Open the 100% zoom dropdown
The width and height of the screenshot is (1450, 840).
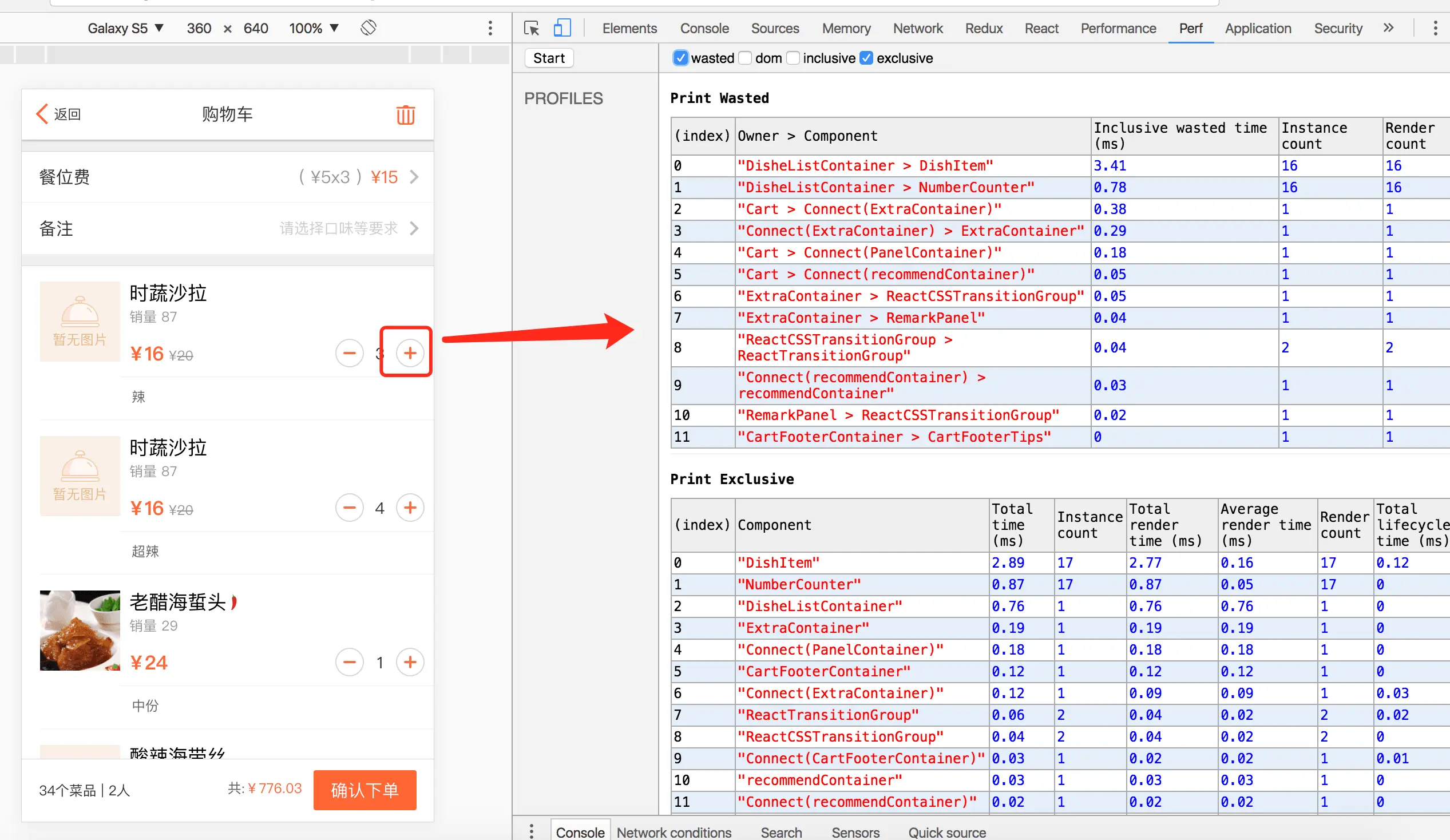(314, 28)
